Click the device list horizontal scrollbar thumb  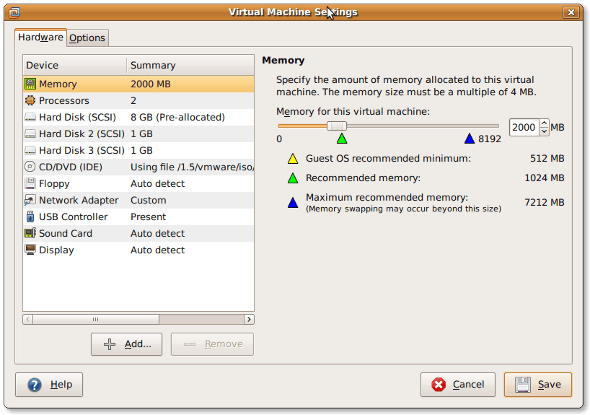click(x=96, y=319)
